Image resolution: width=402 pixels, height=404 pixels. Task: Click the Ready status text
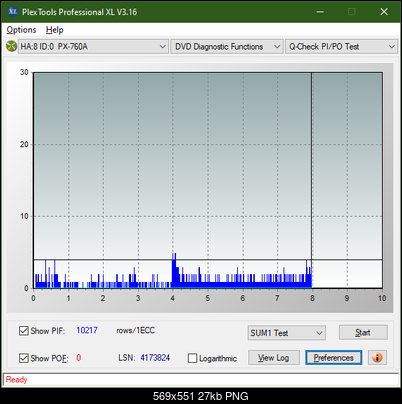(x=16, y=379)
